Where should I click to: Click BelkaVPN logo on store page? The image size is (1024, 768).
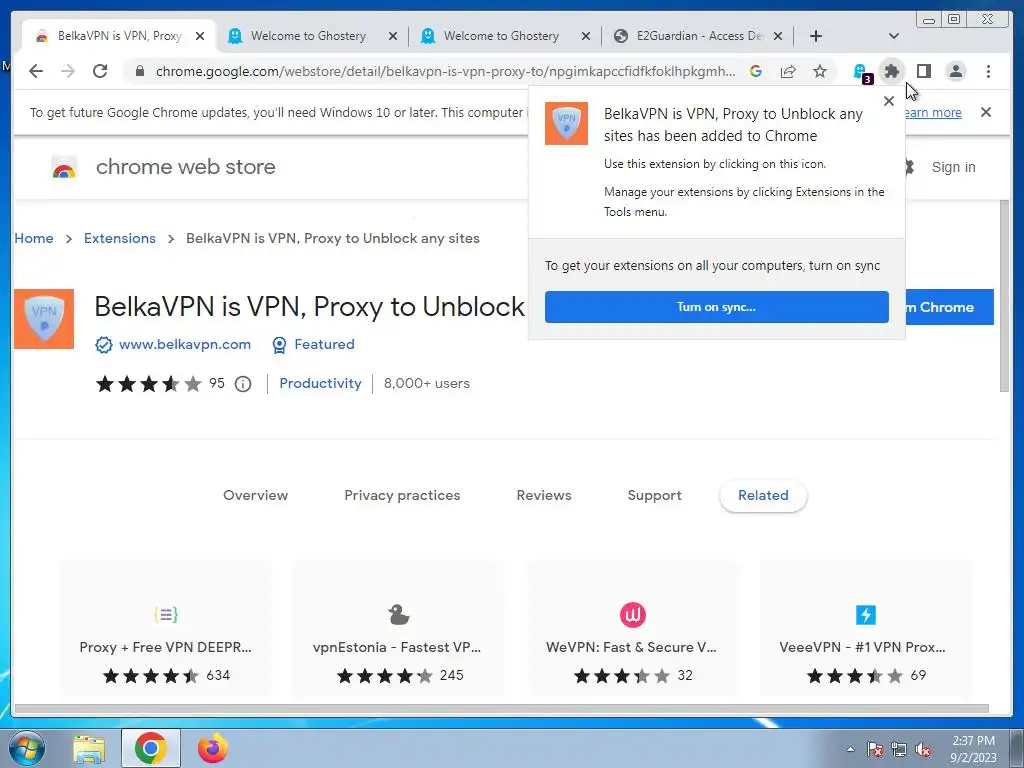coord(44,319)
